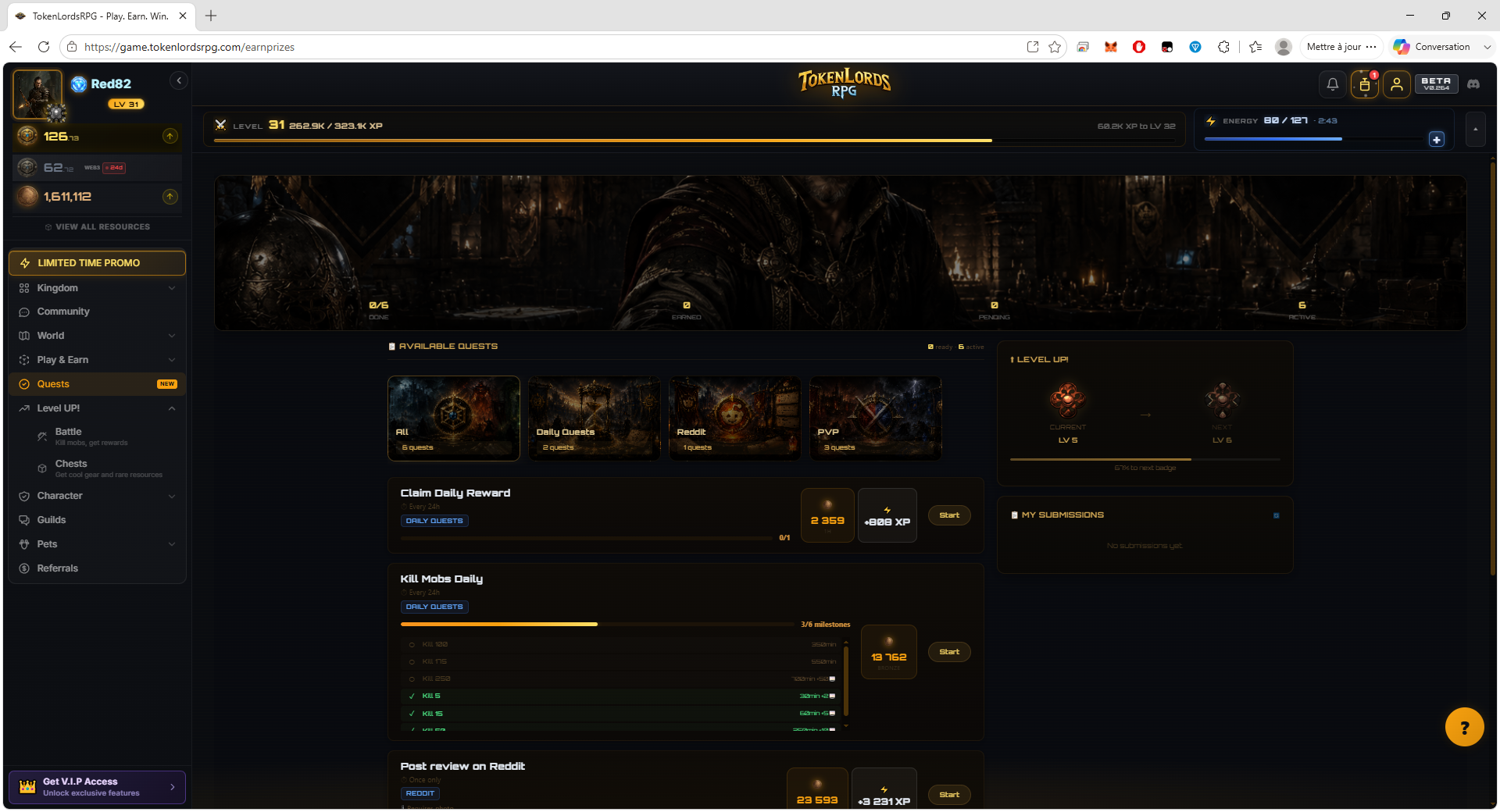Click the energy progress bar

point(1314,139)
